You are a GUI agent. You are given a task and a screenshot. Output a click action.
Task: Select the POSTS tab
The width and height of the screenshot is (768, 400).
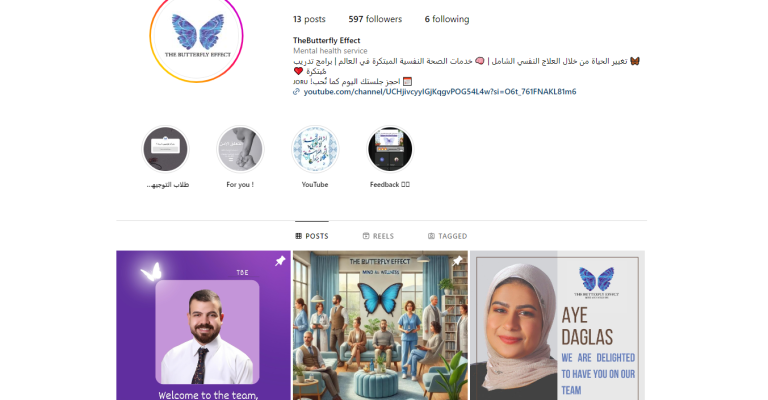point(312,236)
